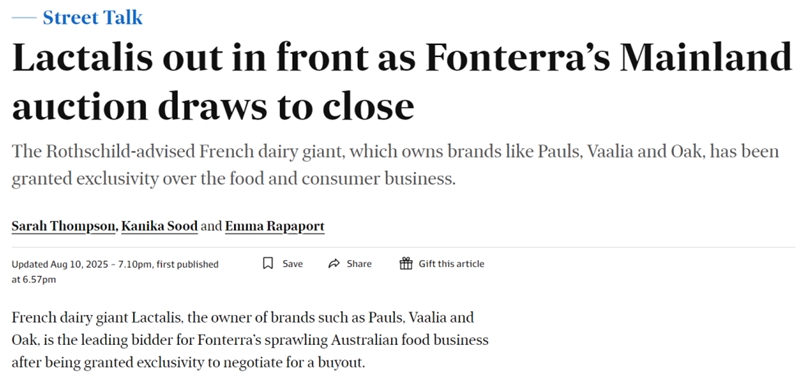Image resolution: width=799 pixels, height=387 pixels.
Task: Click the Share text label
Action: tap(359, 264)
